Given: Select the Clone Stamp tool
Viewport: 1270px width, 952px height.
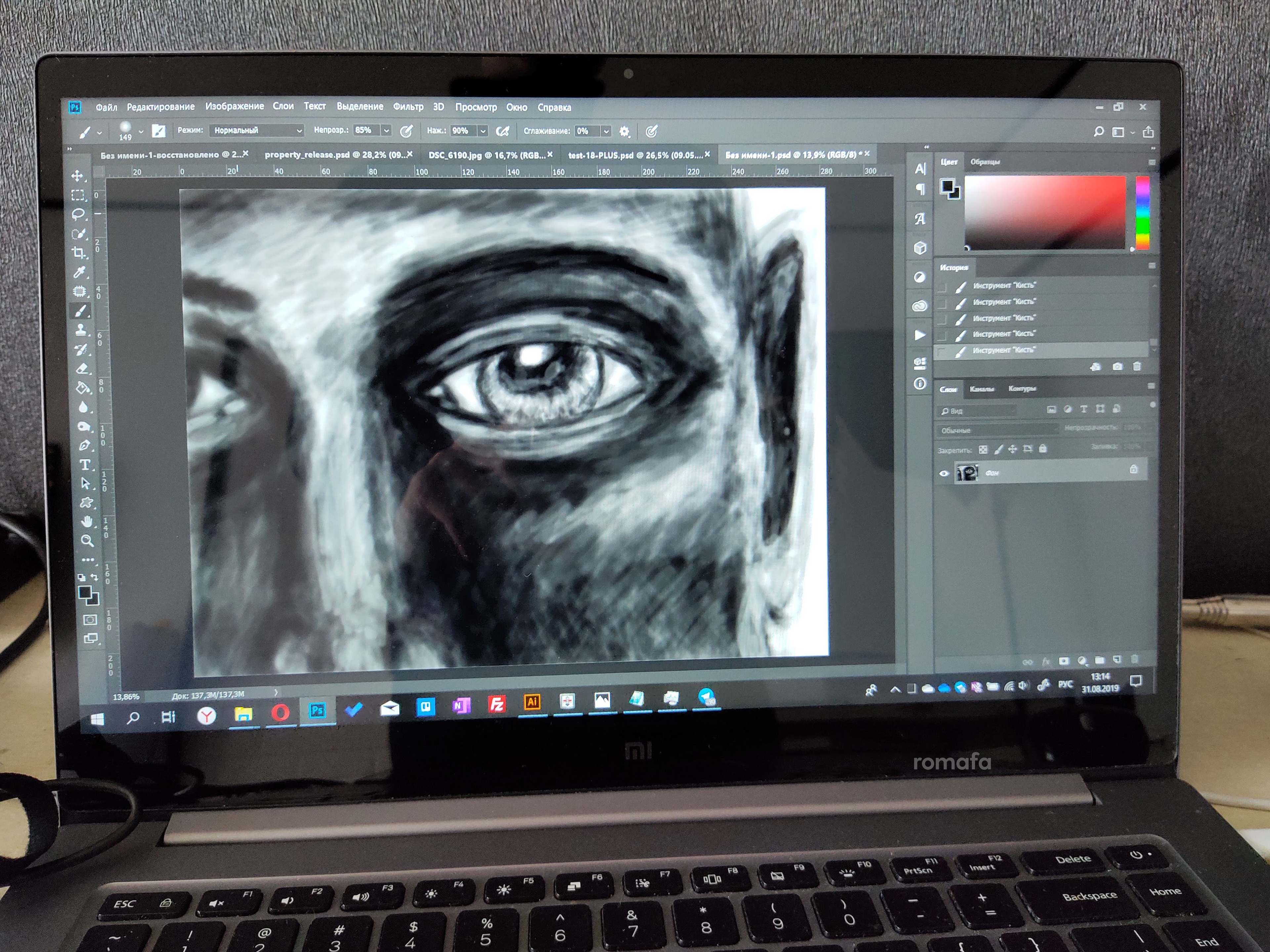Looking at the screenshot, I should [81, 330].
